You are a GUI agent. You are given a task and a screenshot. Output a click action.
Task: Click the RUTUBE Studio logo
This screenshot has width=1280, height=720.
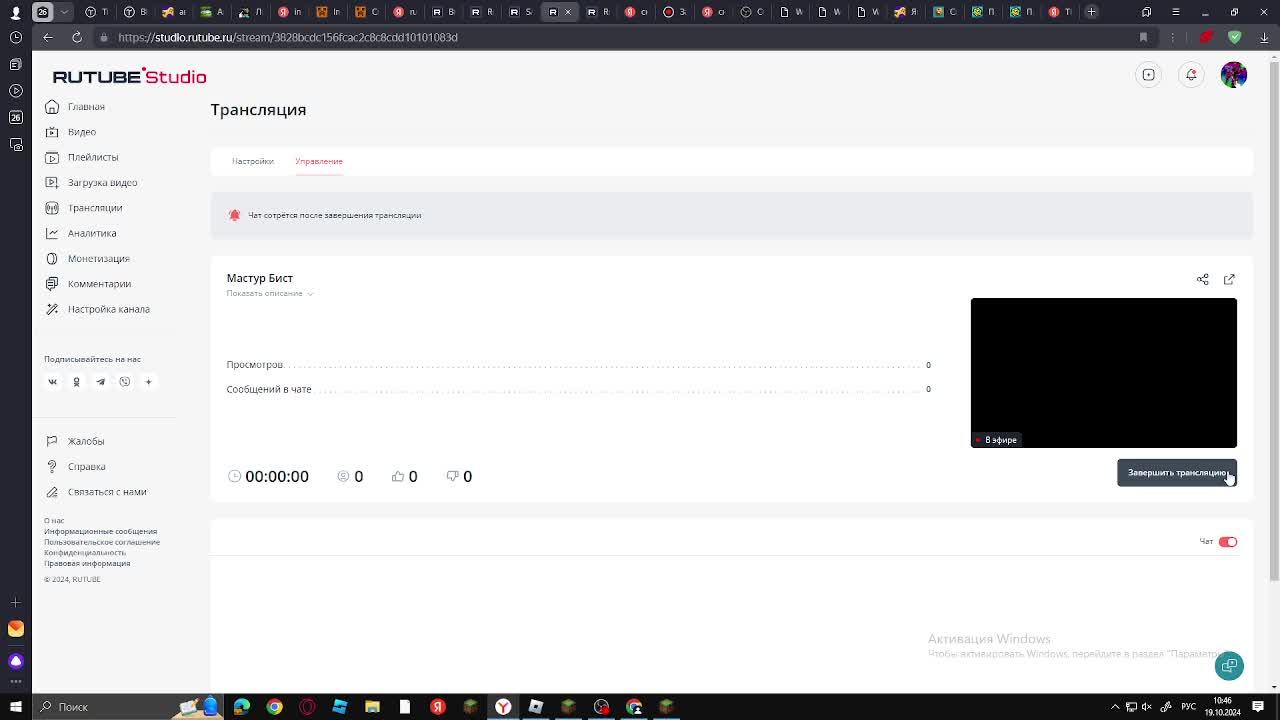(129, 76)
